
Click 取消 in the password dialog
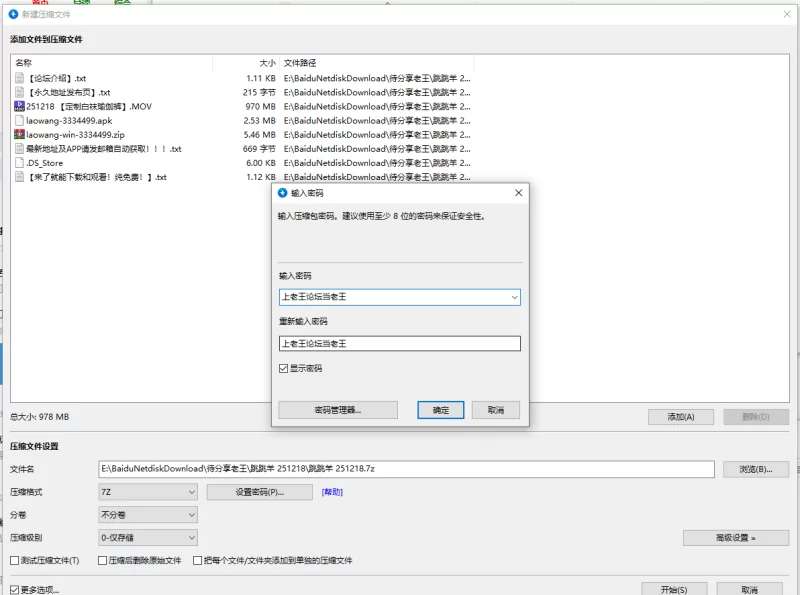click(x=496, y=410)
